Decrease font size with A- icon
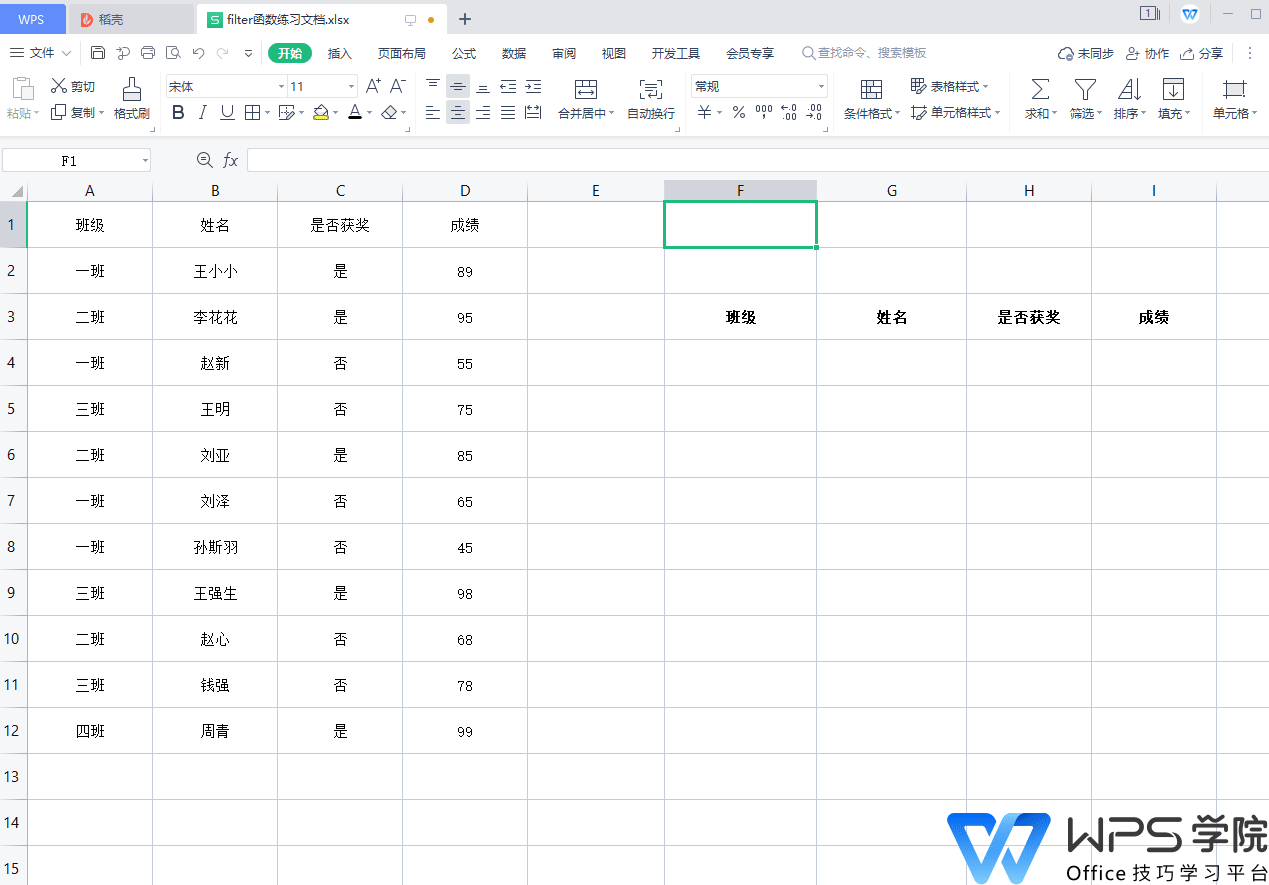The image size is (1269, 885). click(397, 87)
